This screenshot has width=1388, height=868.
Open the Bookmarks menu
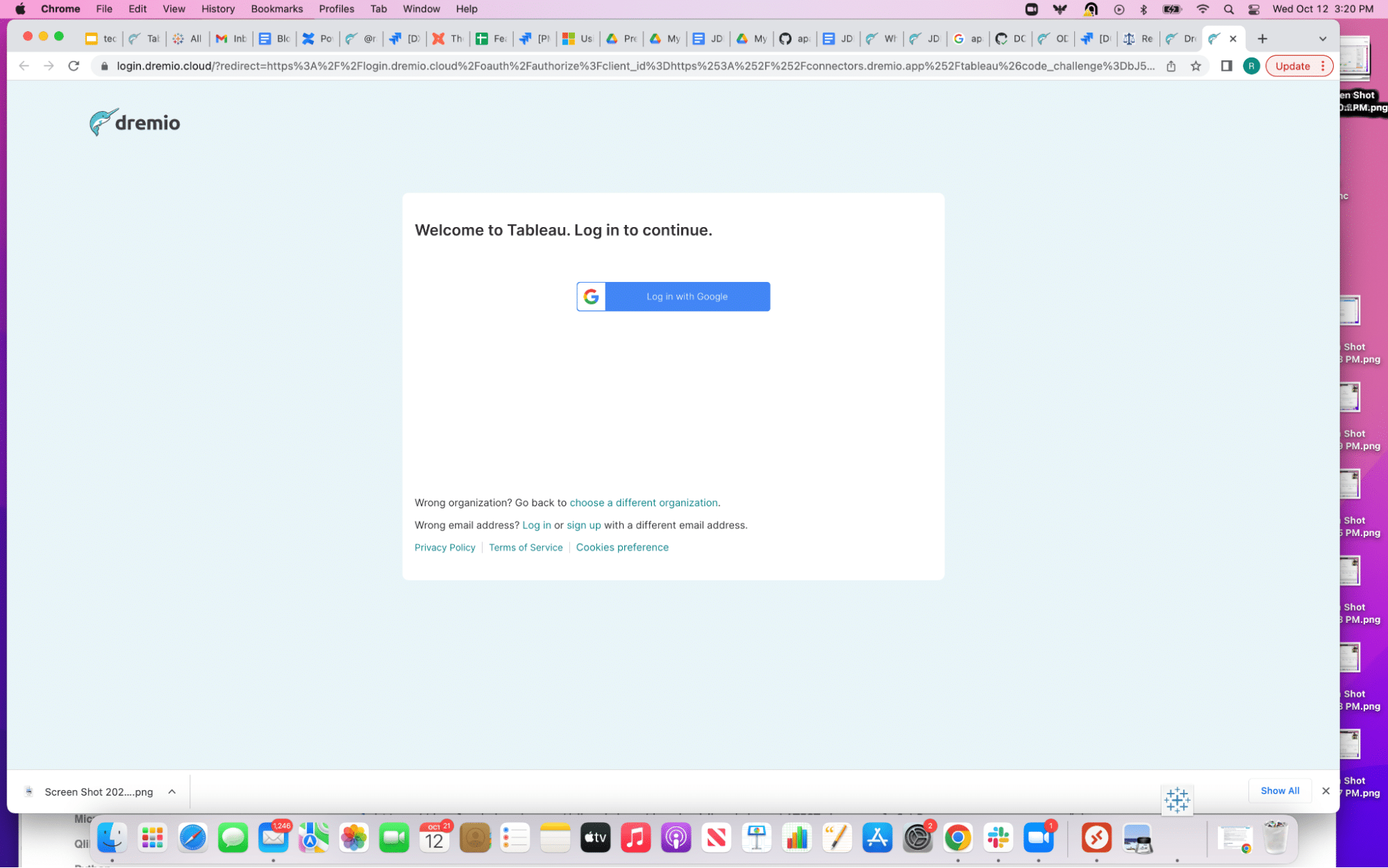pyautogui.click(x=276, y=9)
